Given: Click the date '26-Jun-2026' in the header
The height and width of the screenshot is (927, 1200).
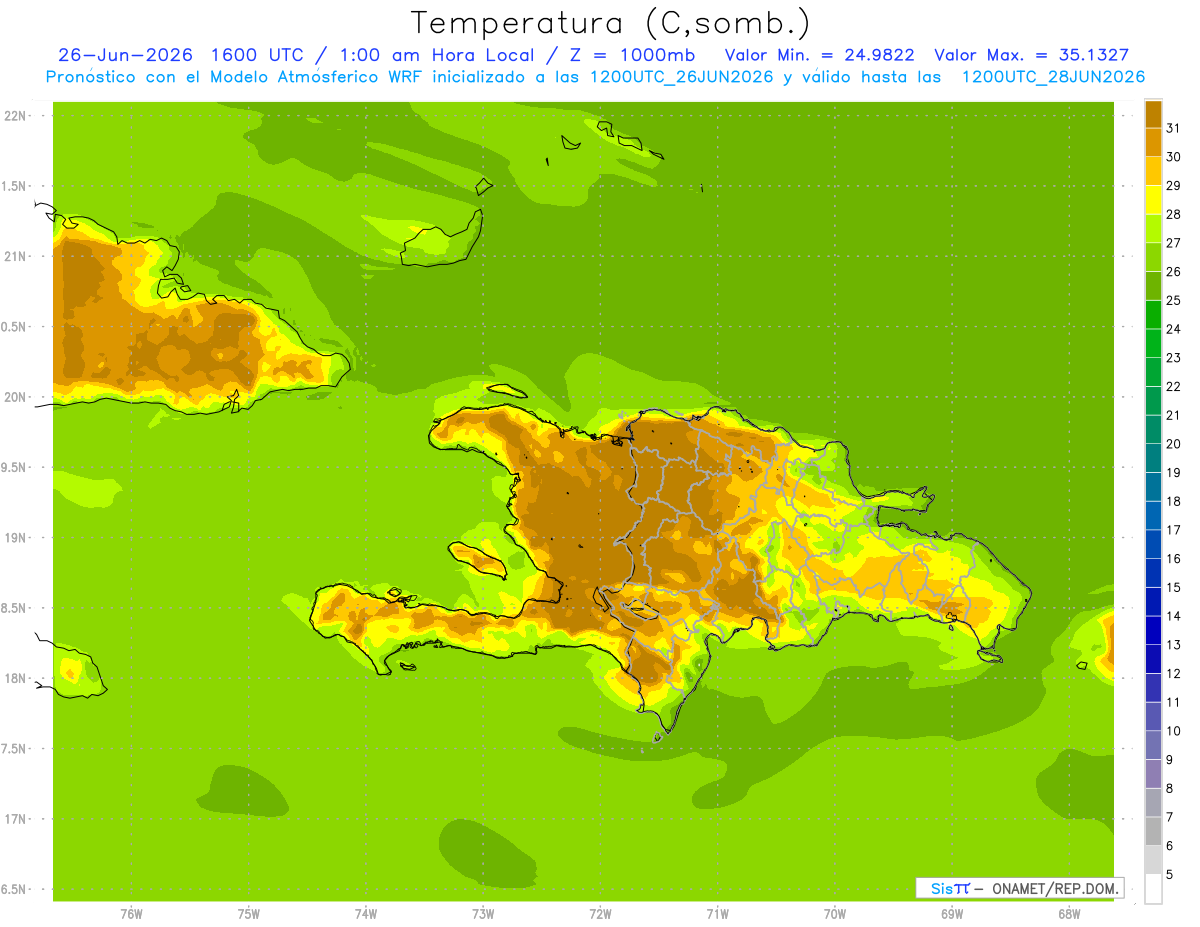Looking at the screenshot, I should coord(125,55).
